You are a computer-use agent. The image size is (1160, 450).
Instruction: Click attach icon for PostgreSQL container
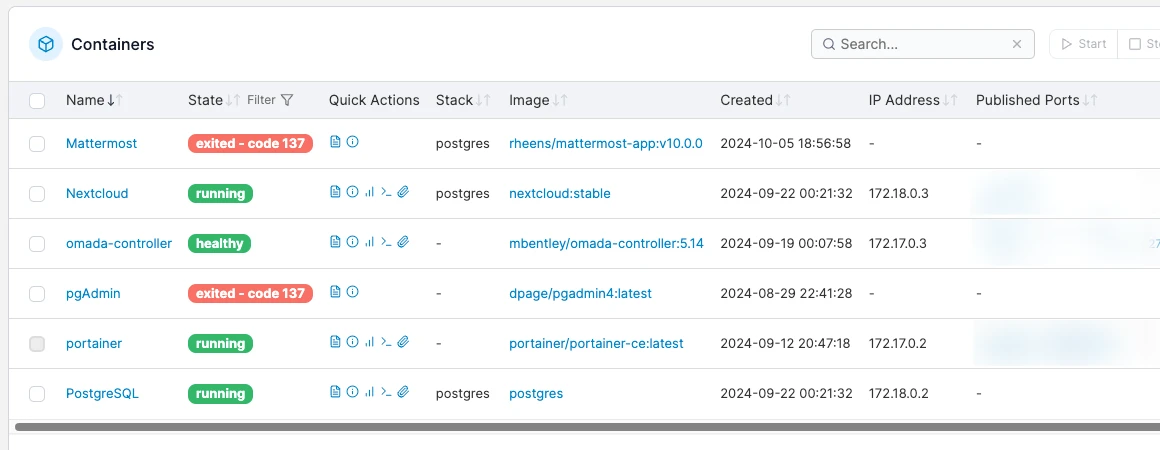click(403, 393)
